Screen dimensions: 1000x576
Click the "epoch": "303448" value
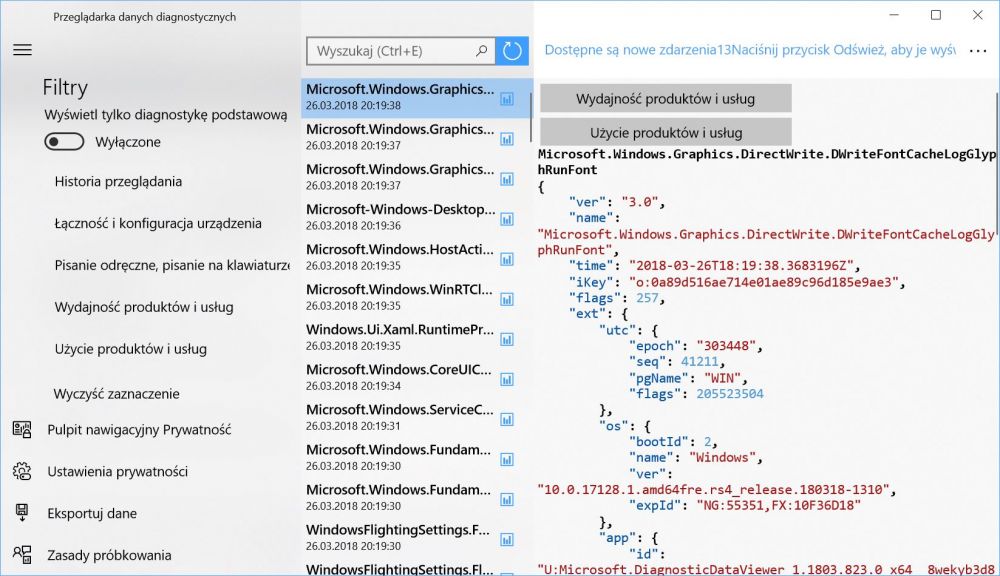[726, 346]
